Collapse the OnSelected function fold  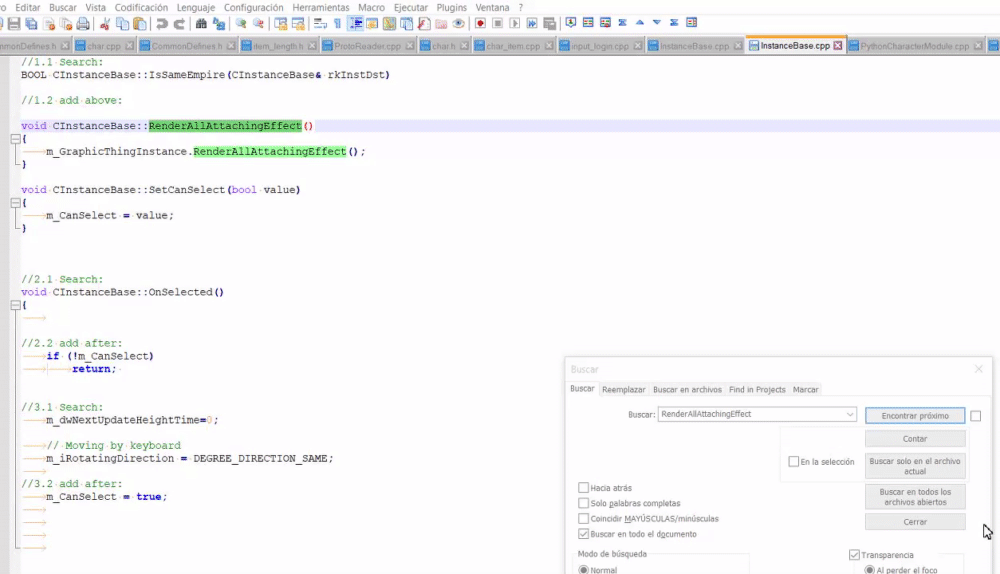click(15, 305)
